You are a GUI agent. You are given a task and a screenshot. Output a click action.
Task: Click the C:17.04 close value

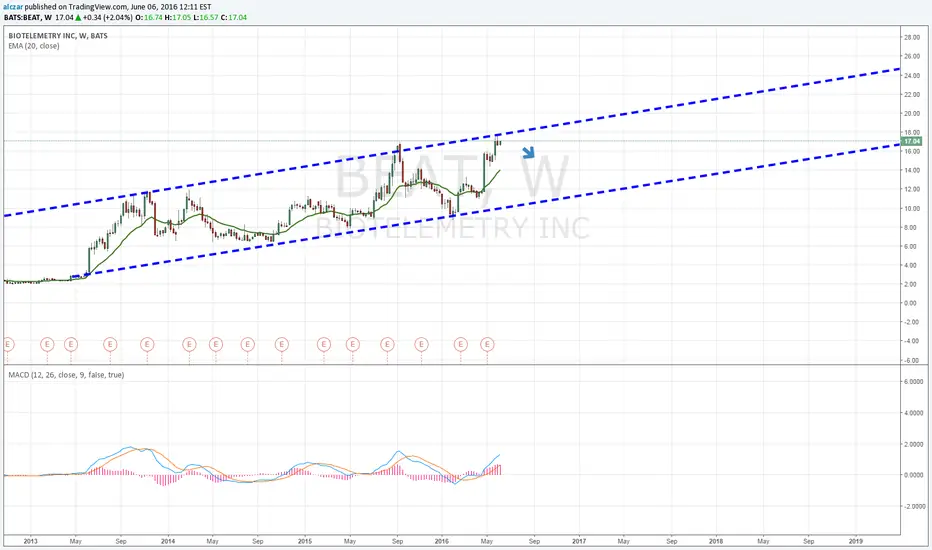pyautogui.click(x=234, y=17)
